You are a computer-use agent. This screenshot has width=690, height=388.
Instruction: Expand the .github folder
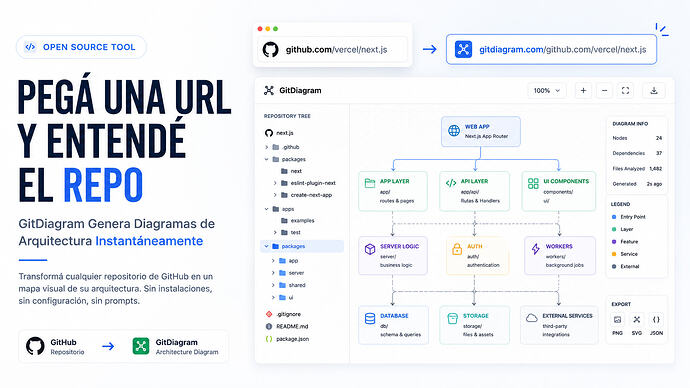[267, 147]
